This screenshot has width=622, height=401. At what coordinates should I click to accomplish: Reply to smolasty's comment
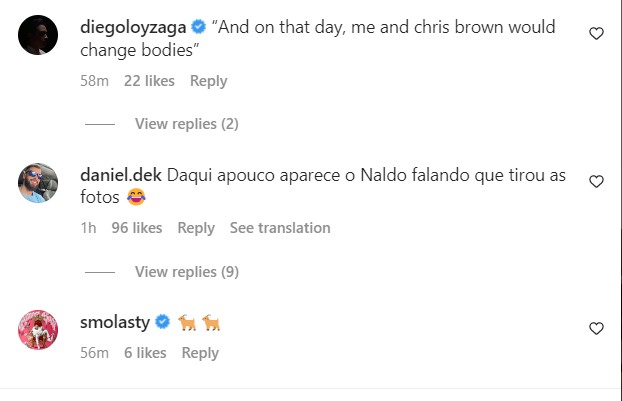(x=200, y=353)
